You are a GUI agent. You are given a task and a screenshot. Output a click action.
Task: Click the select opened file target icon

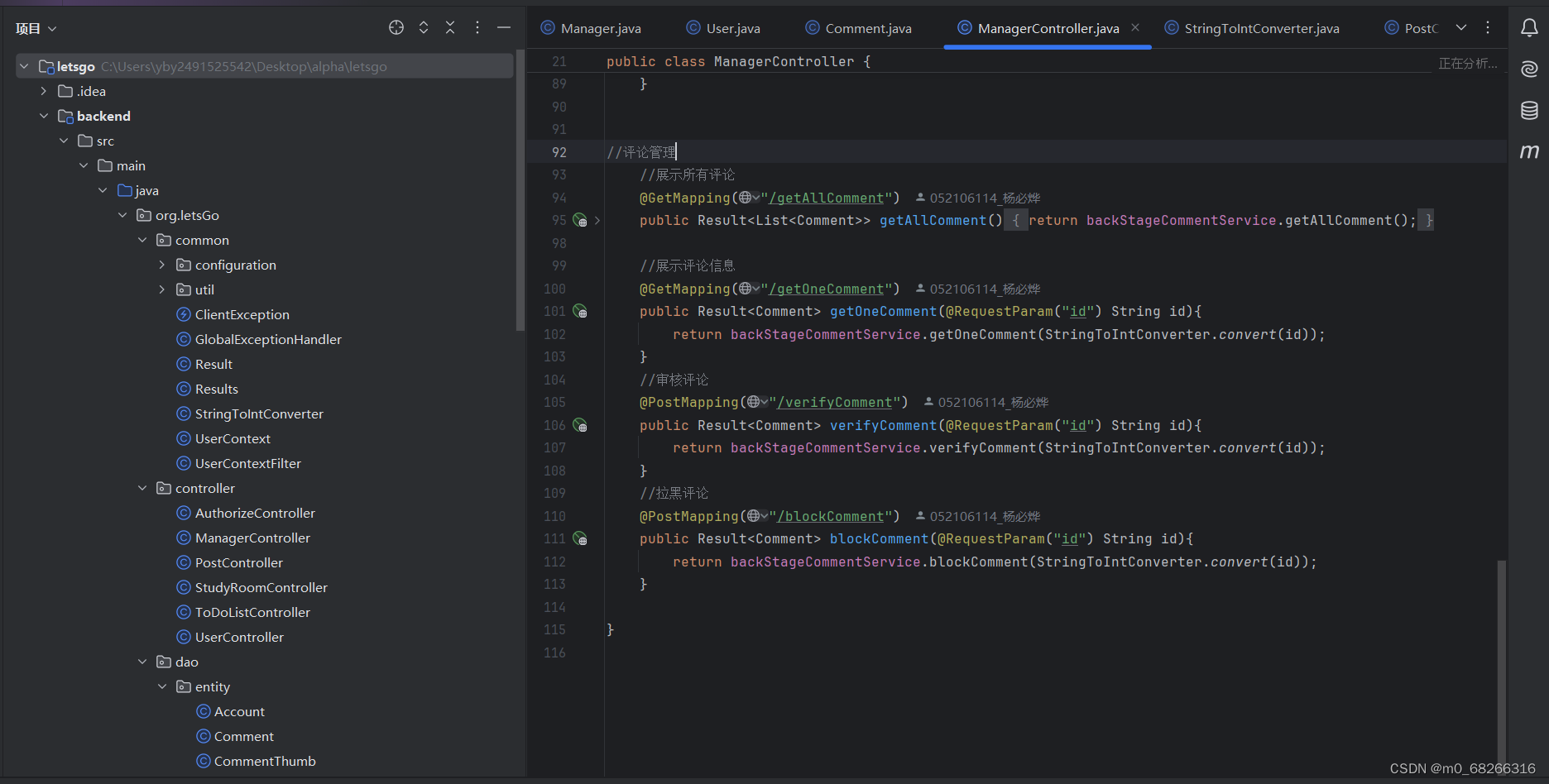click(x=396, y=27)
